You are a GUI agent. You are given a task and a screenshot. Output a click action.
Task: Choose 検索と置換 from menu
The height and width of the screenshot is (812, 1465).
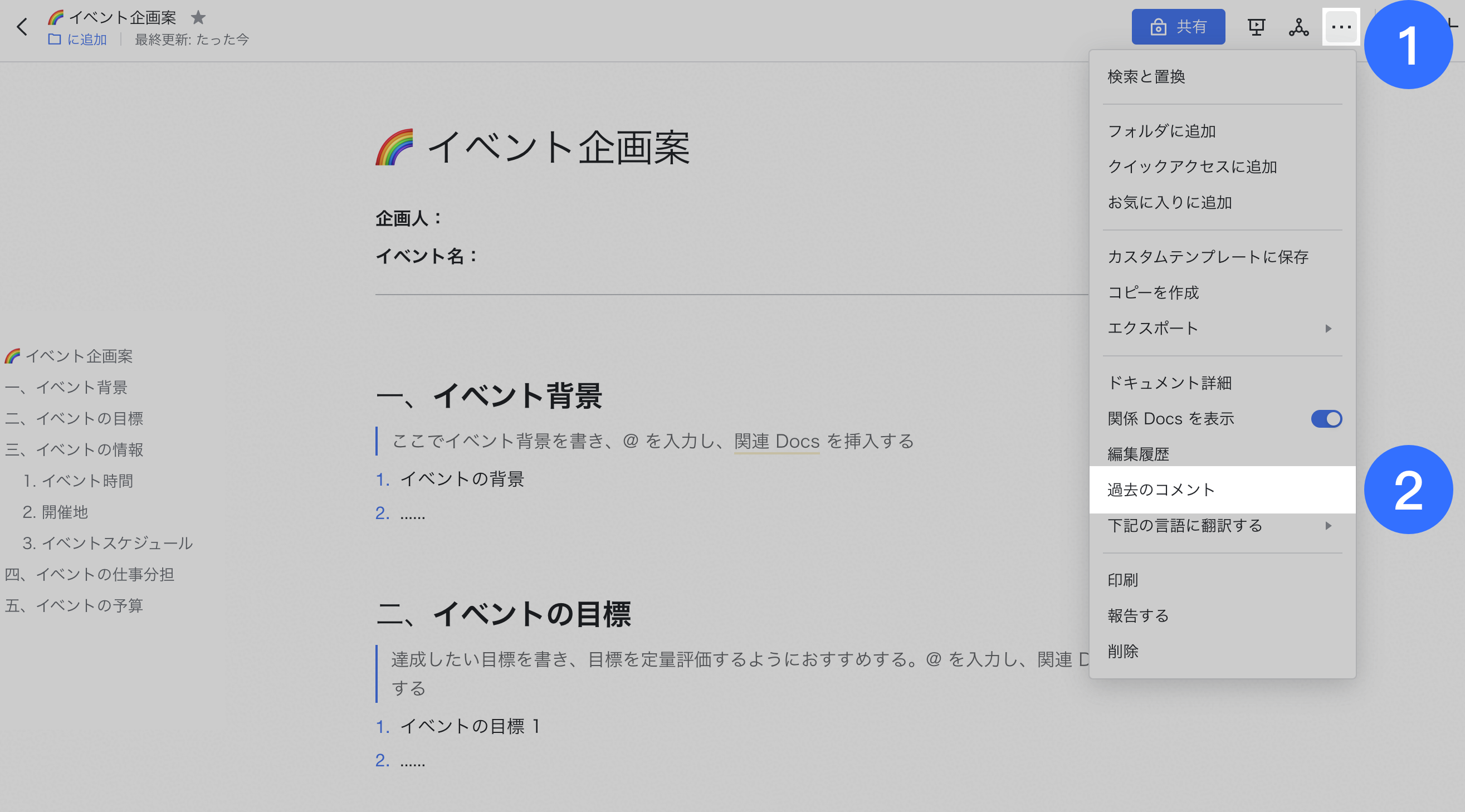pyautogui.click(x=1146, y=77)
